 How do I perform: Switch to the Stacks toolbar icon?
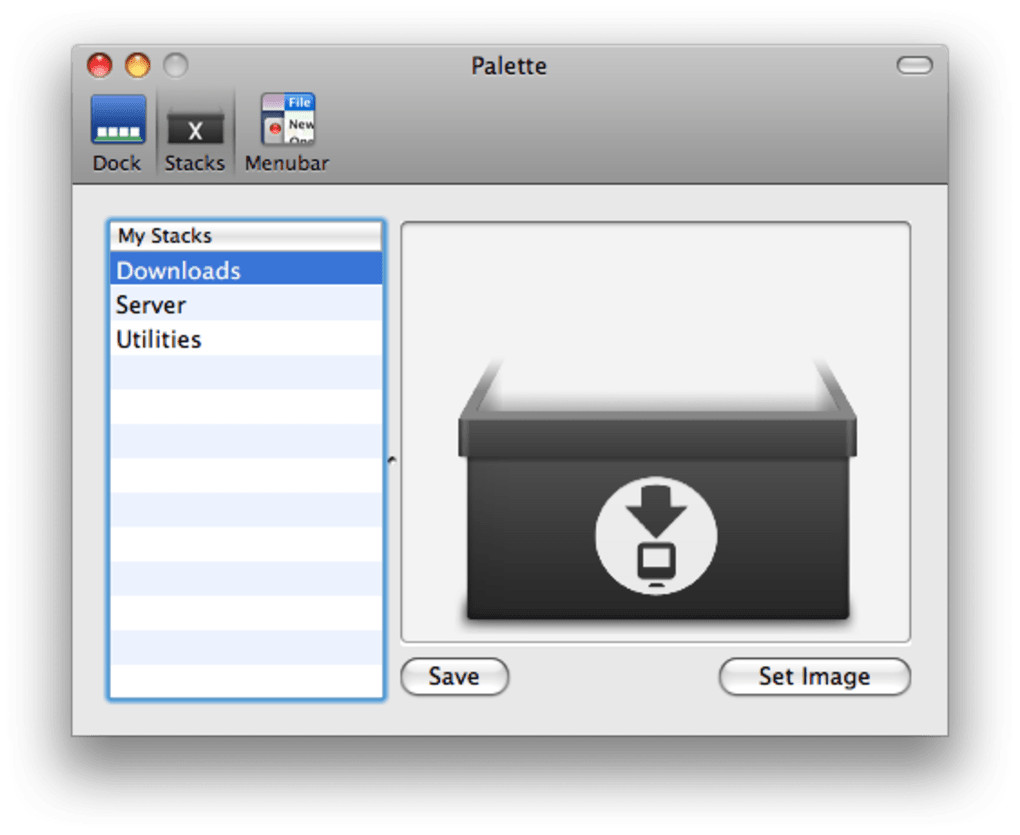[195, 134]
